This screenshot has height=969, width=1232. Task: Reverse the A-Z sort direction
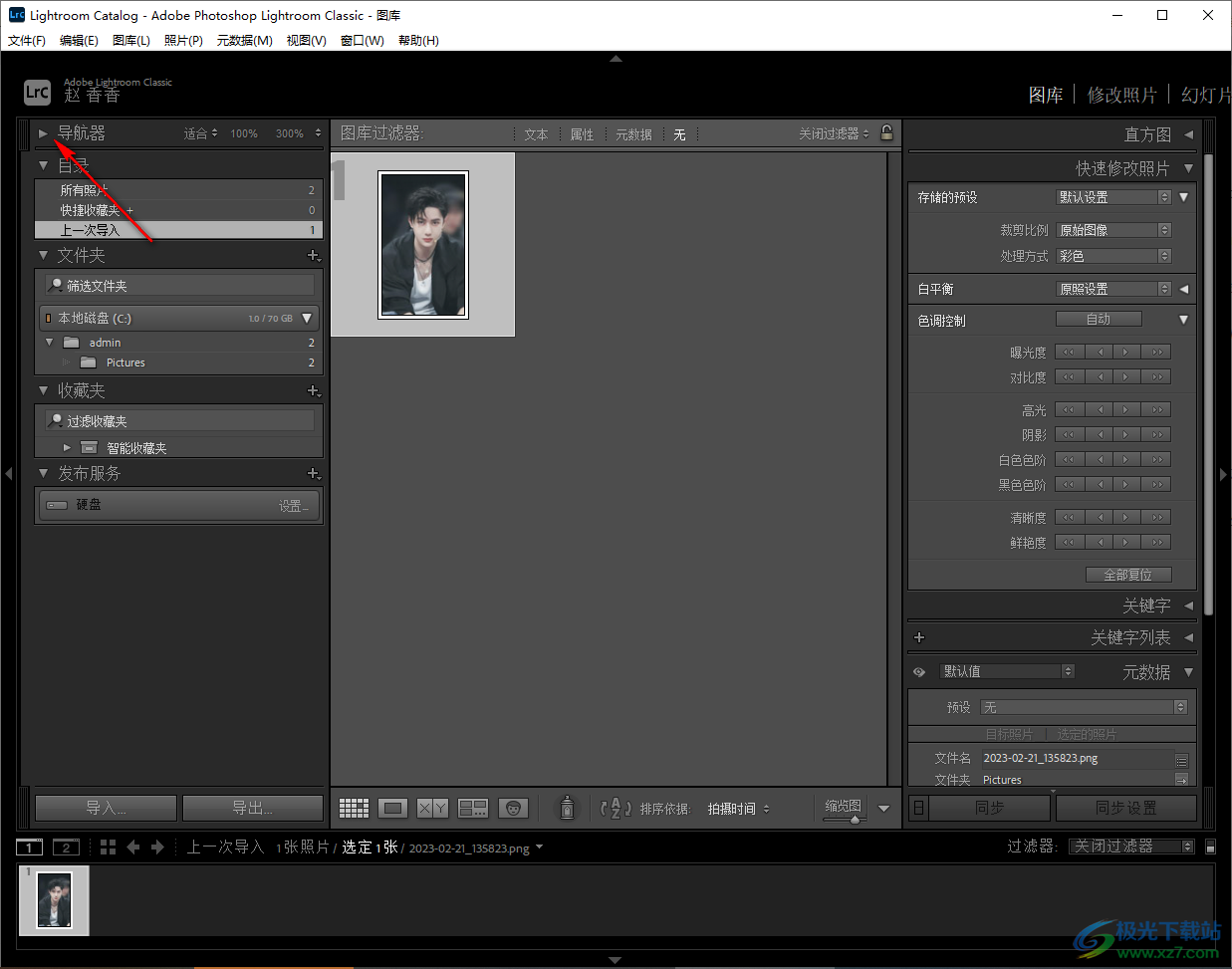tap(616, 808)
